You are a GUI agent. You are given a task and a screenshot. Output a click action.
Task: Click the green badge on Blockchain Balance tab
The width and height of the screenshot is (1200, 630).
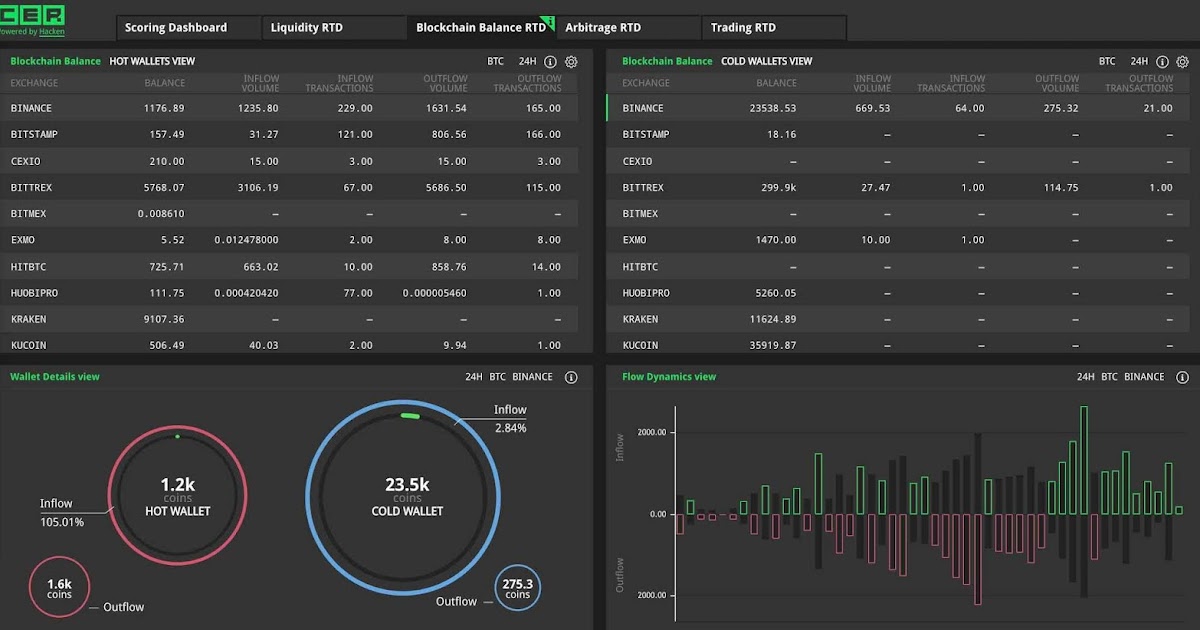(547, 22)
